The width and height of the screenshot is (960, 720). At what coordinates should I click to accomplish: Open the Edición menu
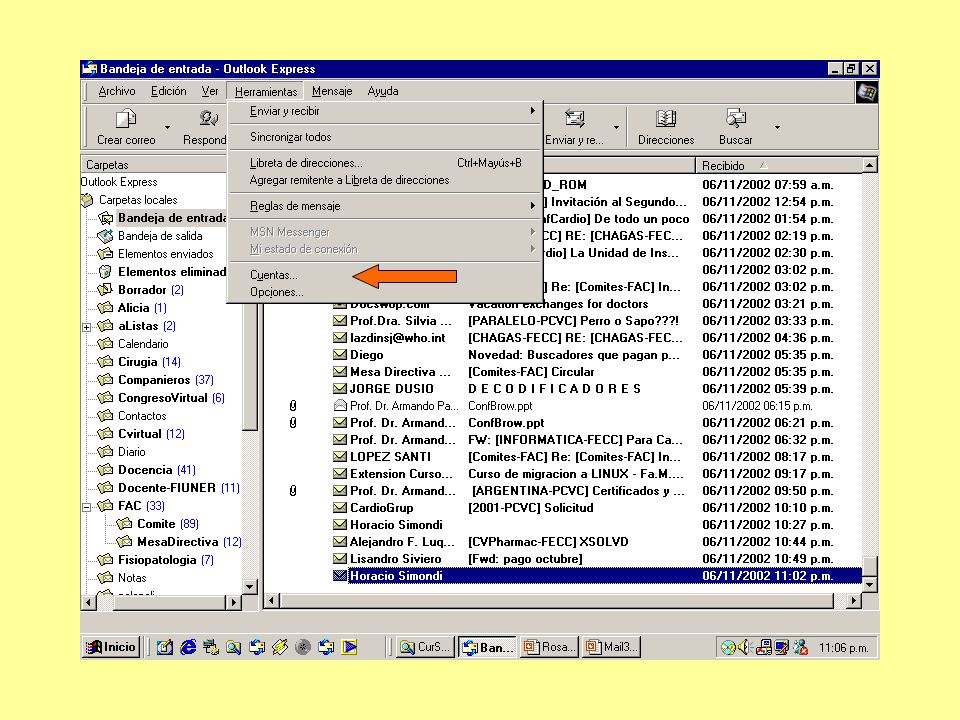coord(168,91)
